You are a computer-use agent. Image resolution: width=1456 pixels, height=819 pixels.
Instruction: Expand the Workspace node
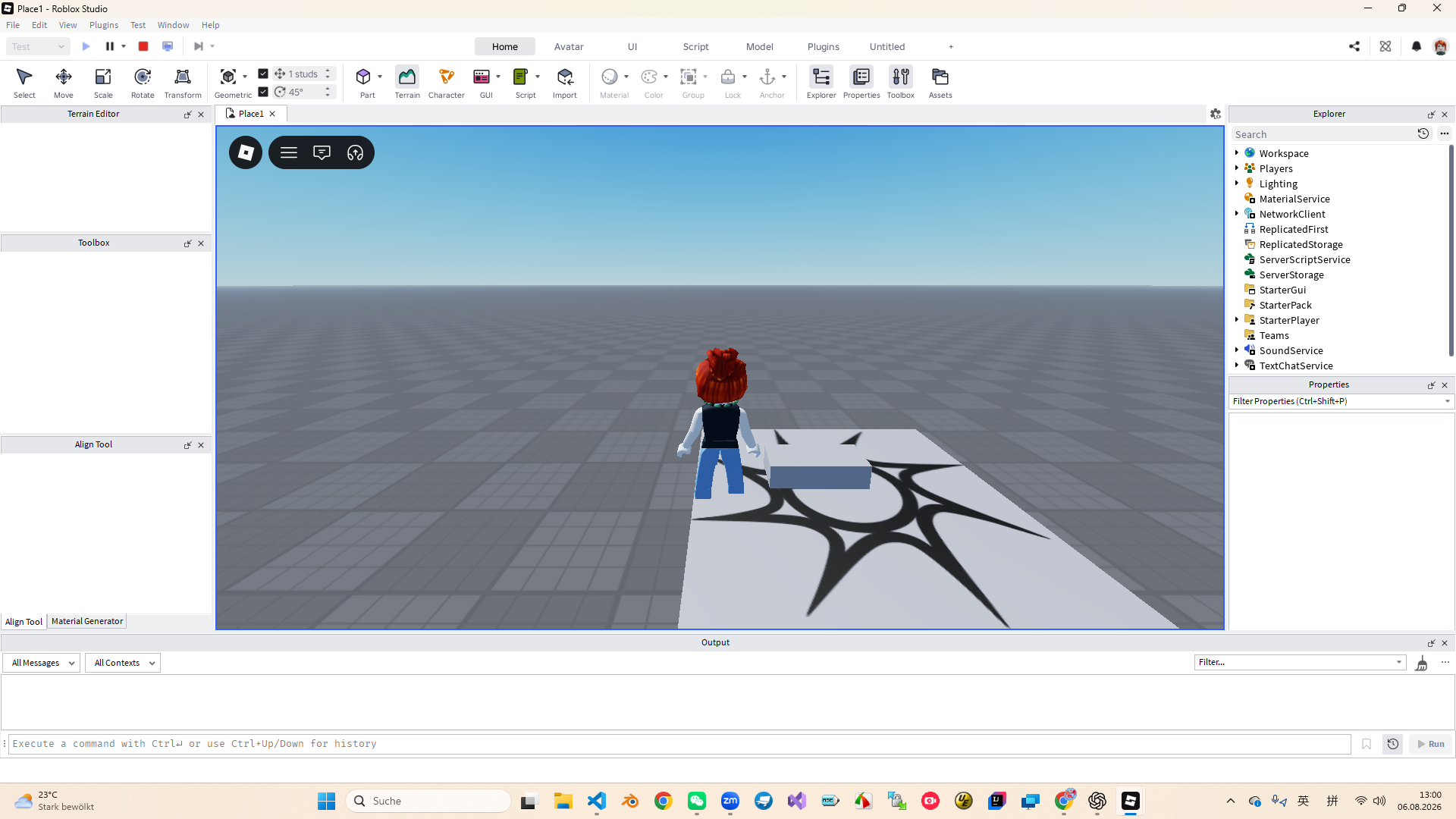(x=1237, y=152)
